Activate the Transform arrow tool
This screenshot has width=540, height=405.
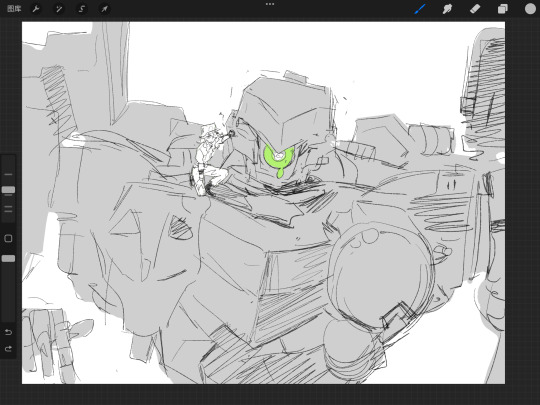(104, 9)
